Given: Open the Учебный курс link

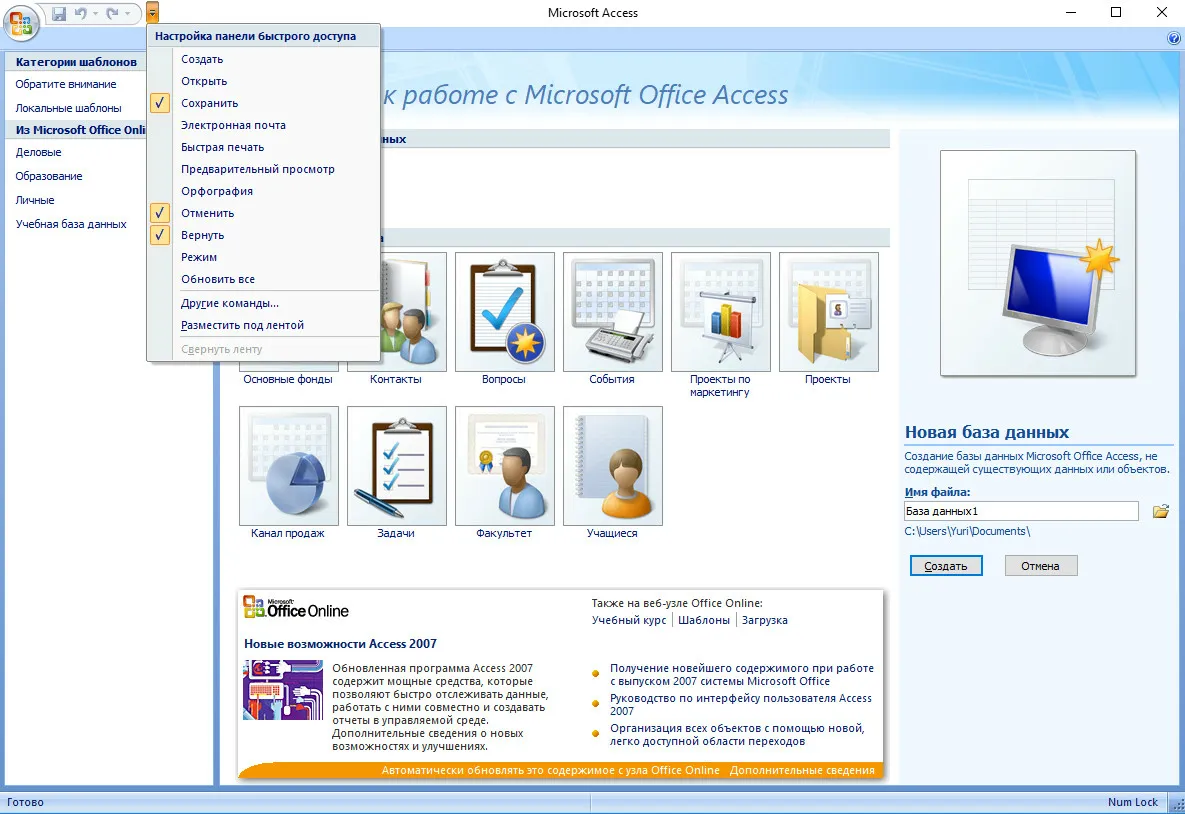Looking at the screenshot, I should click(x=628, y=620).
